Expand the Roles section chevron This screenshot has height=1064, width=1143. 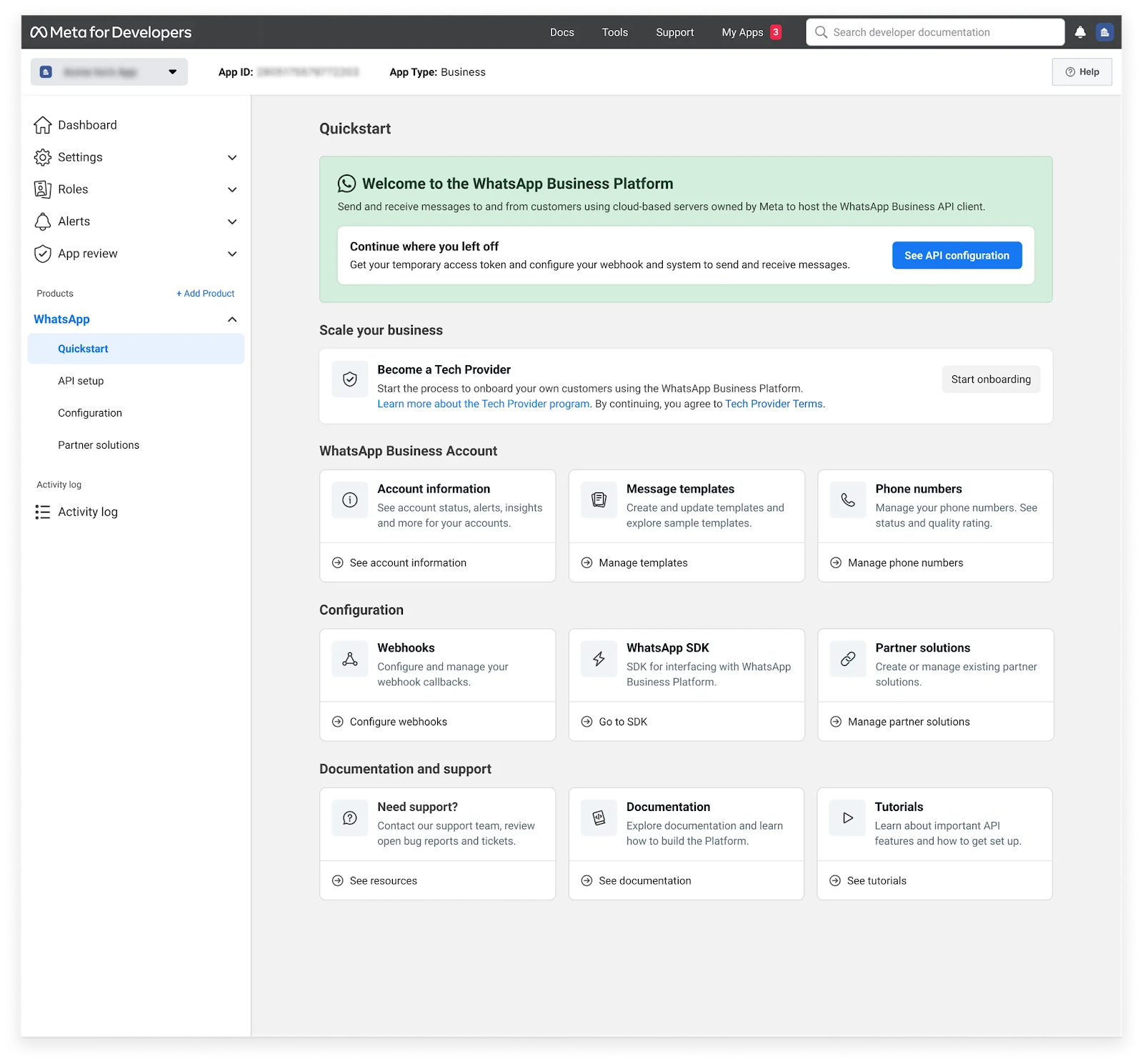(232, 189)
